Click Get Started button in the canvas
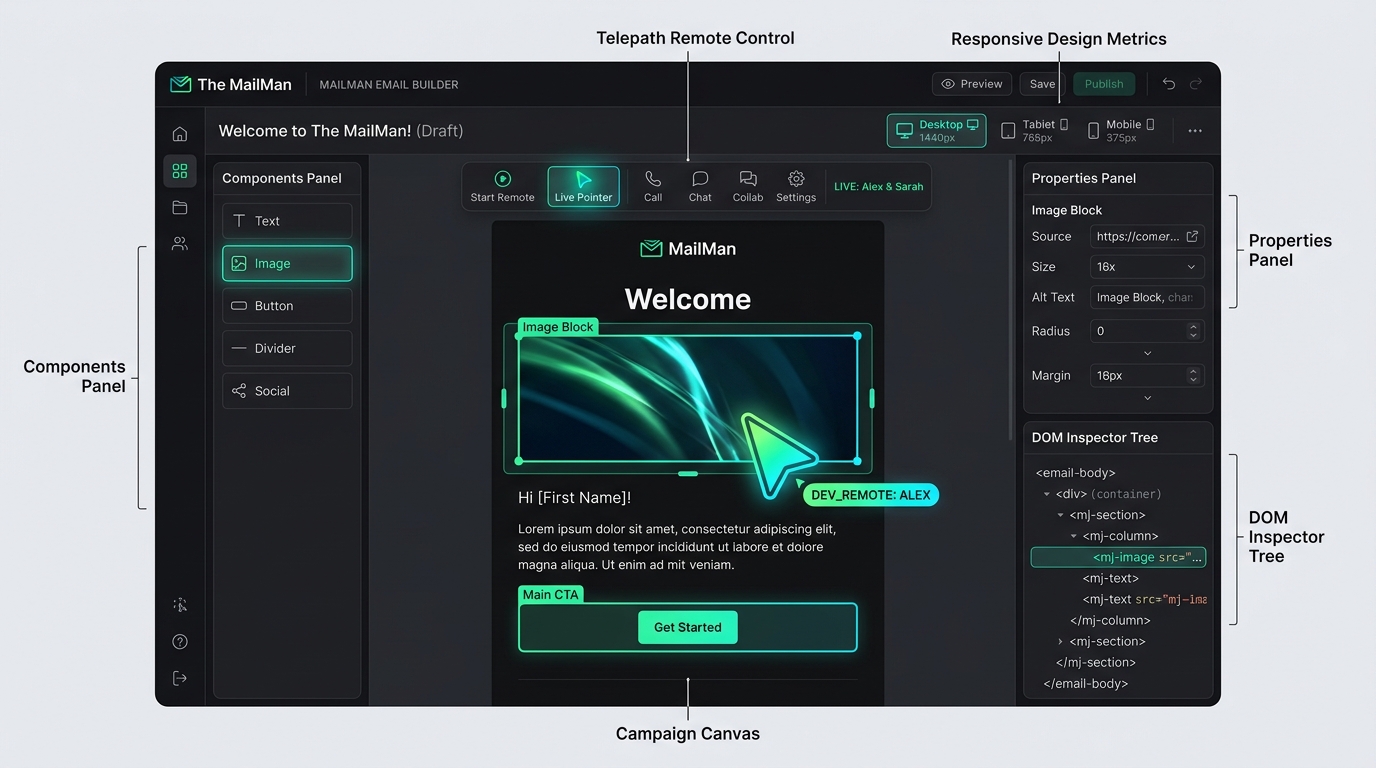Viewport: 1376px width, 768px height. (x=688, y=627)
